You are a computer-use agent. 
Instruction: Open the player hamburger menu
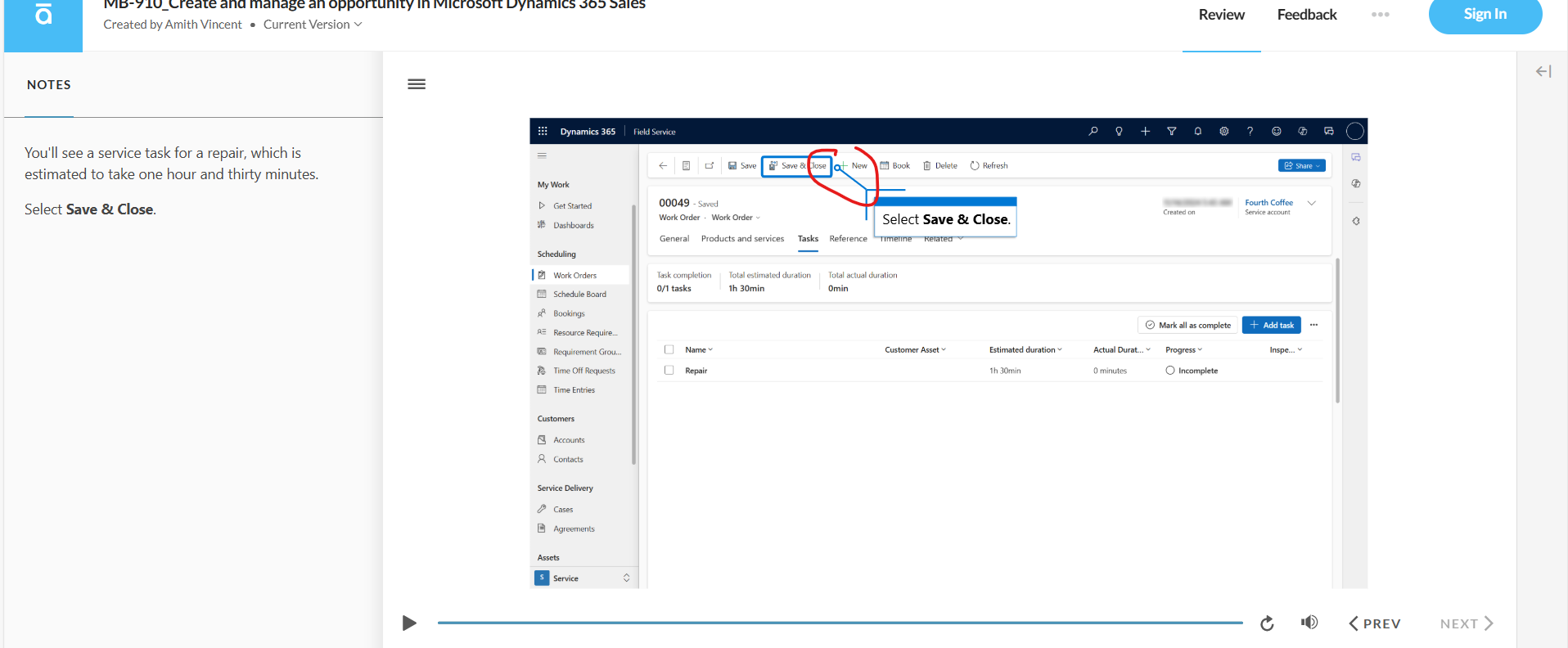point(417,84)
